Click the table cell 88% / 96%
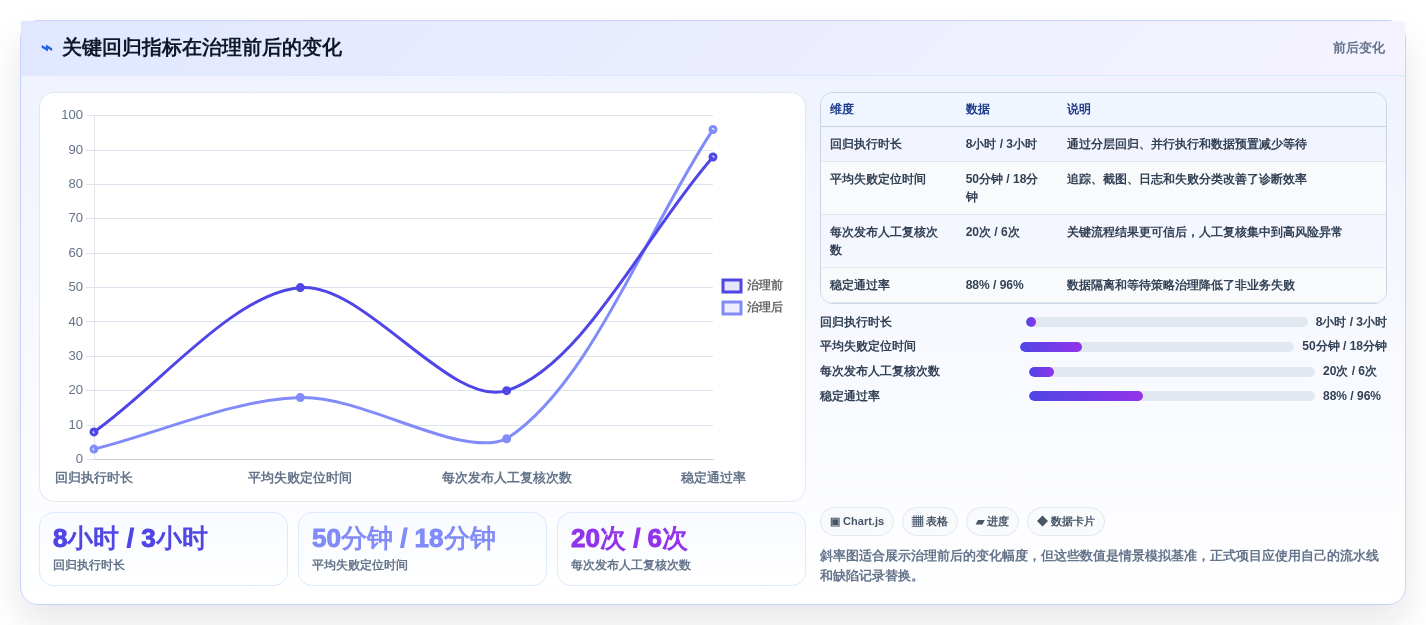 pyautogui.click(x=995, y=285)
